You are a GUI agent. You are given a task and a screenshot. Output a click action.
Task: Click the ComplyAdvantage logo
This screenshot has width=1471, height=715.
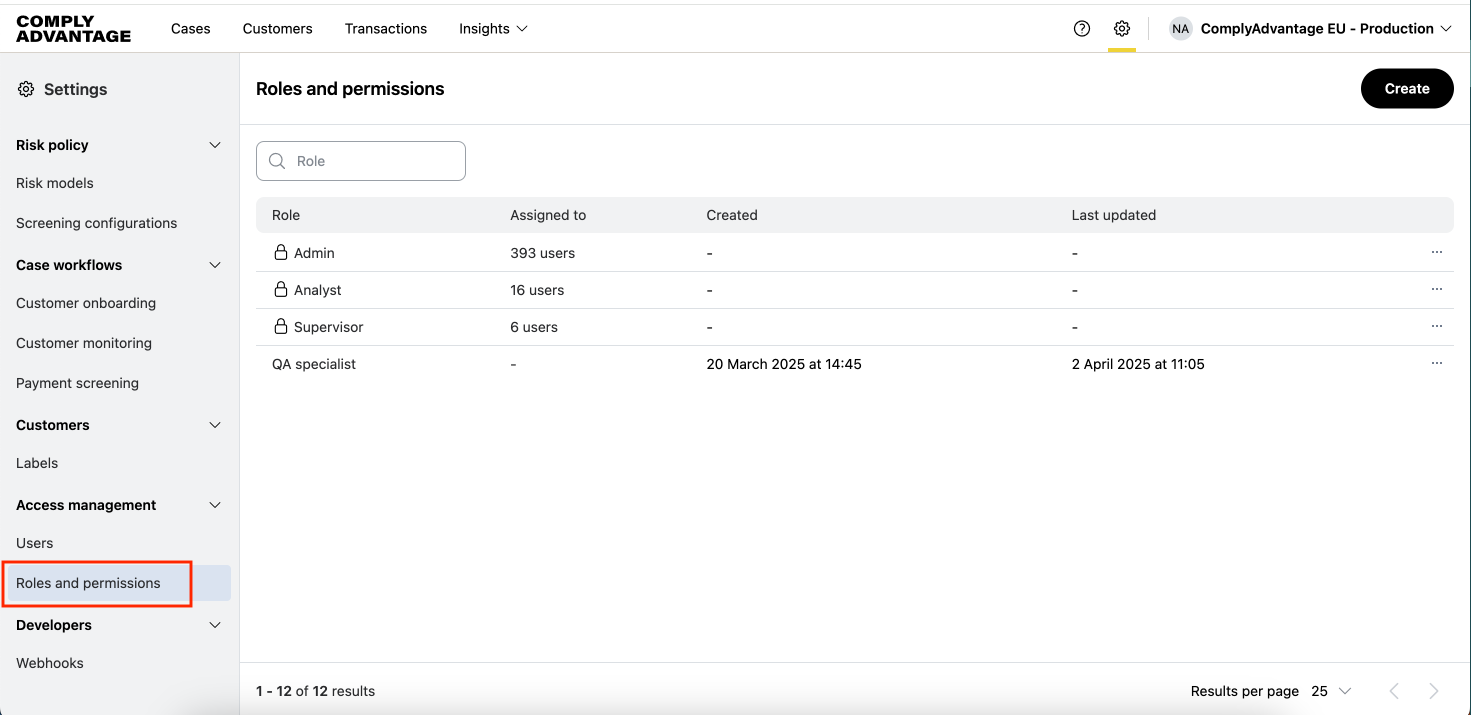[73, 29]
